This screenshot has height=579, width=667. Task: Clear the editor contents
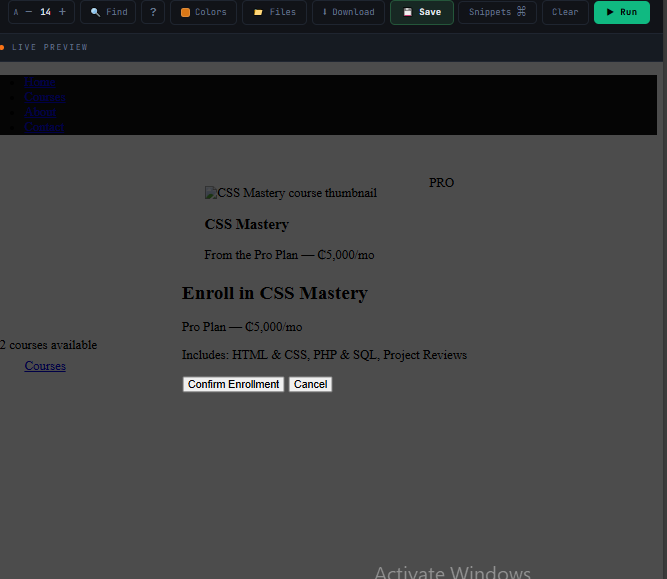[565, 12]
